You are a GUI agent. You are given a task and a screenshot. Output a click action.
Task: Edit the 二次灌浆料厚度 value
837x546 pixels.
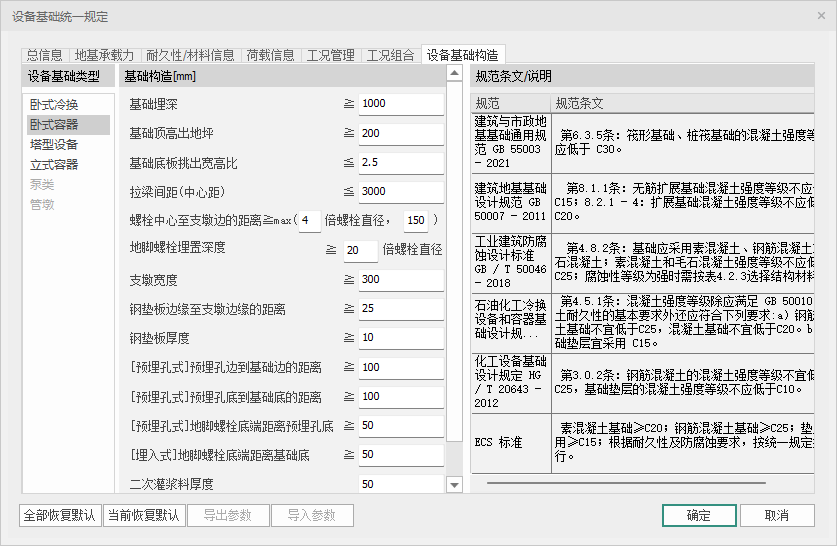point(401,484)
